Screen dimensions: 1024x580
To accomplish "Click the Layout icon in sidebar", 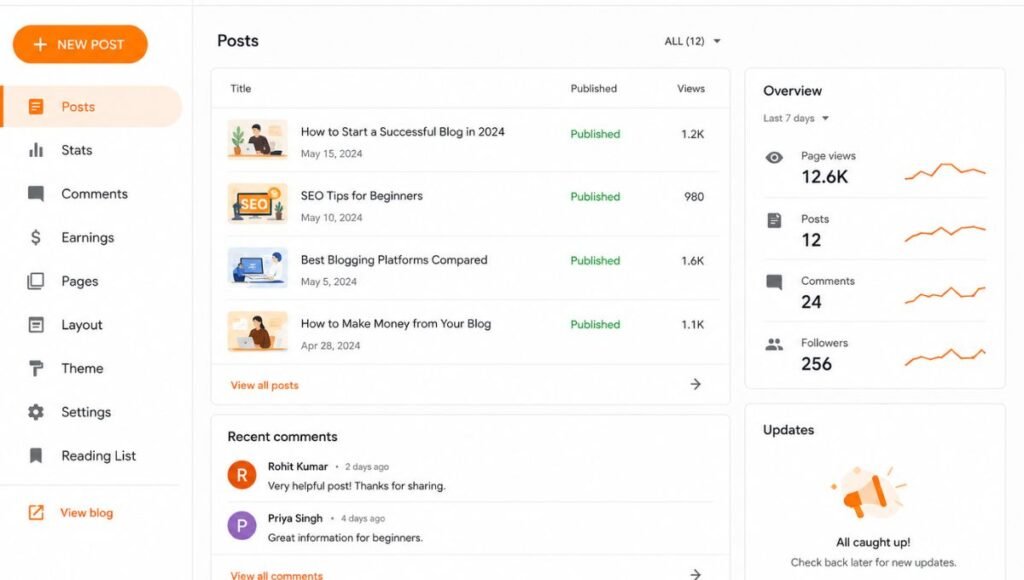I will tap(36, 325).
